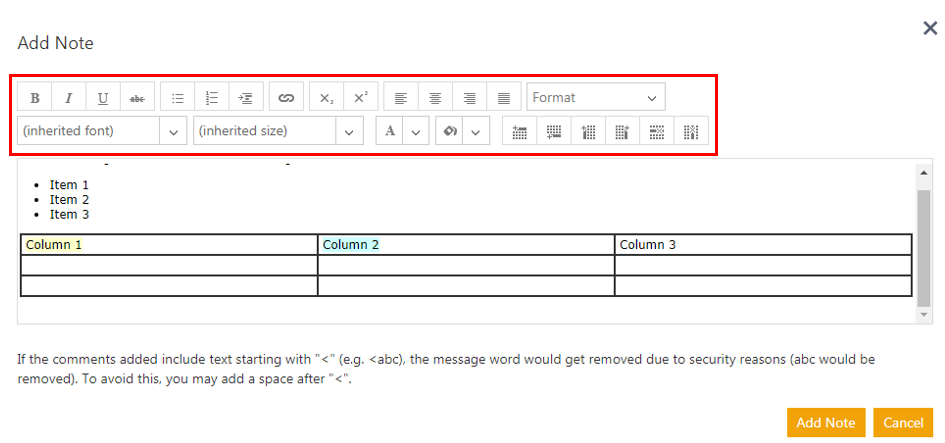The width and height of the screenshot is (945, 443).
Task: Click the Column 2 table cell
Action: [x=465, y=245]
